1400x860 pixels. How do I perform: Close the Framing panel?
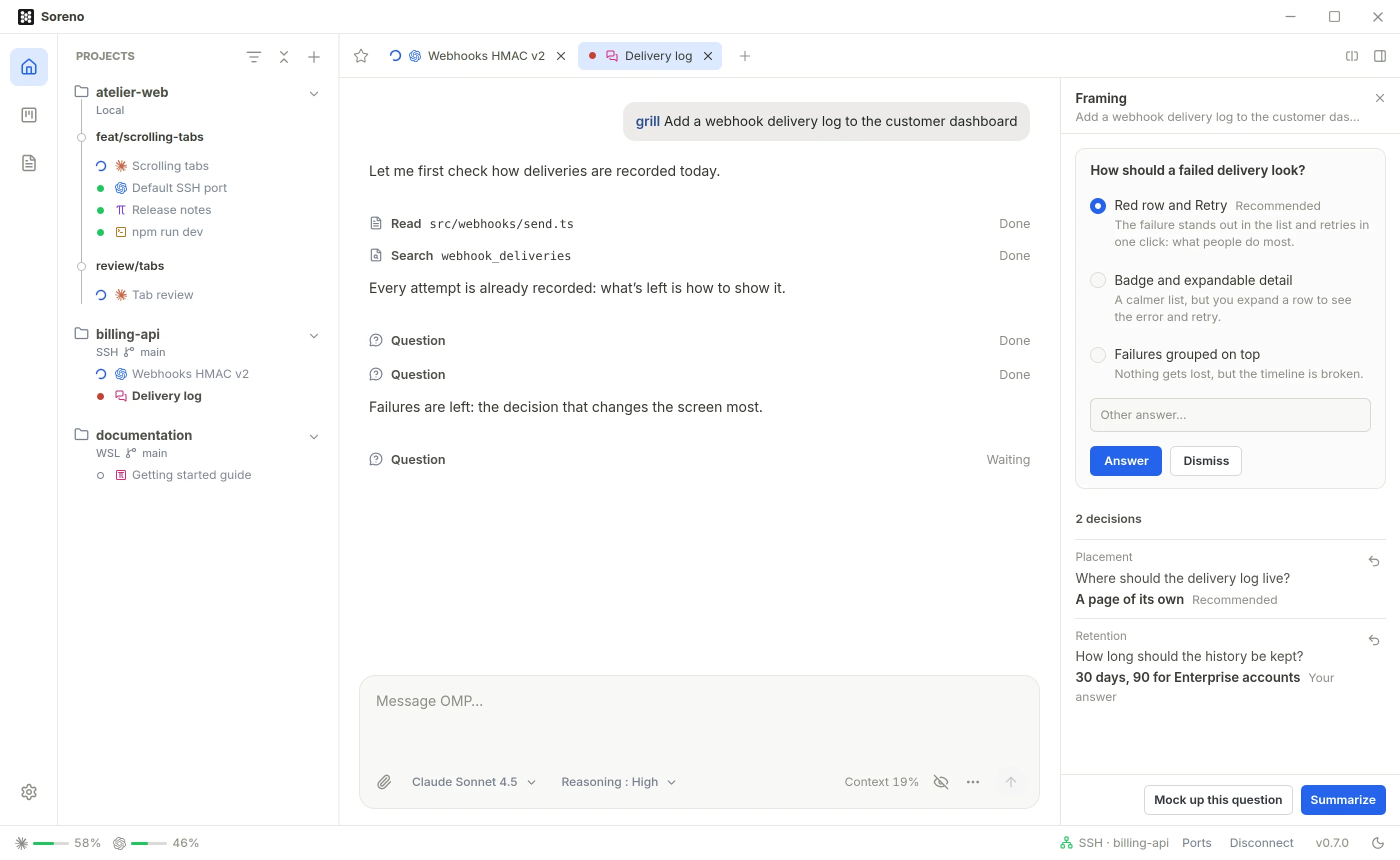[x=1379, y=98]
